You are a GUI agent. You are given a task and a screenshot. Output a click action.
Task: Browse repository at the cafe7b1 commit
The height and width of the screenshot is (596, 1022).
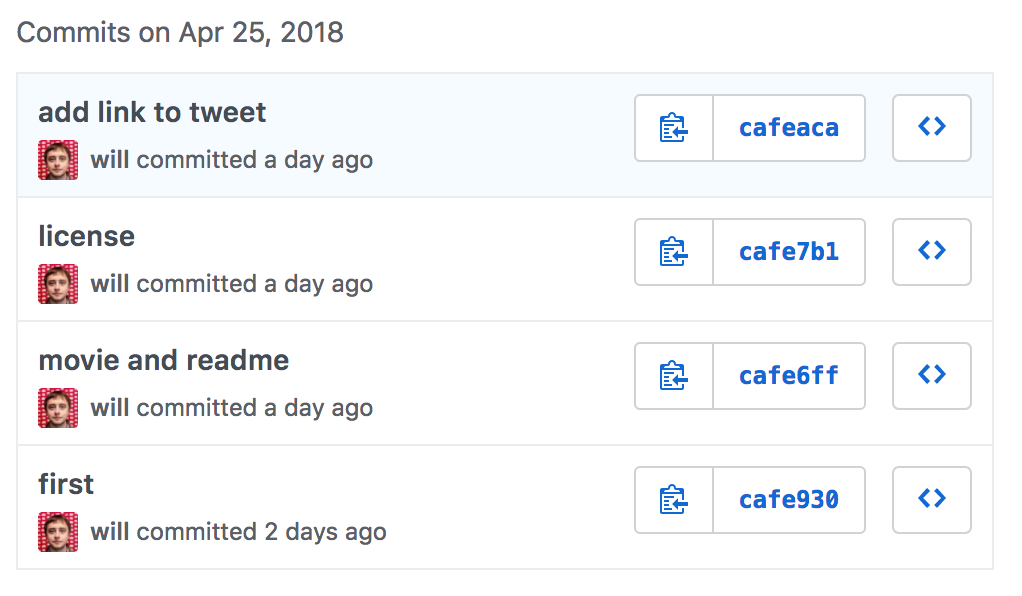931,252
